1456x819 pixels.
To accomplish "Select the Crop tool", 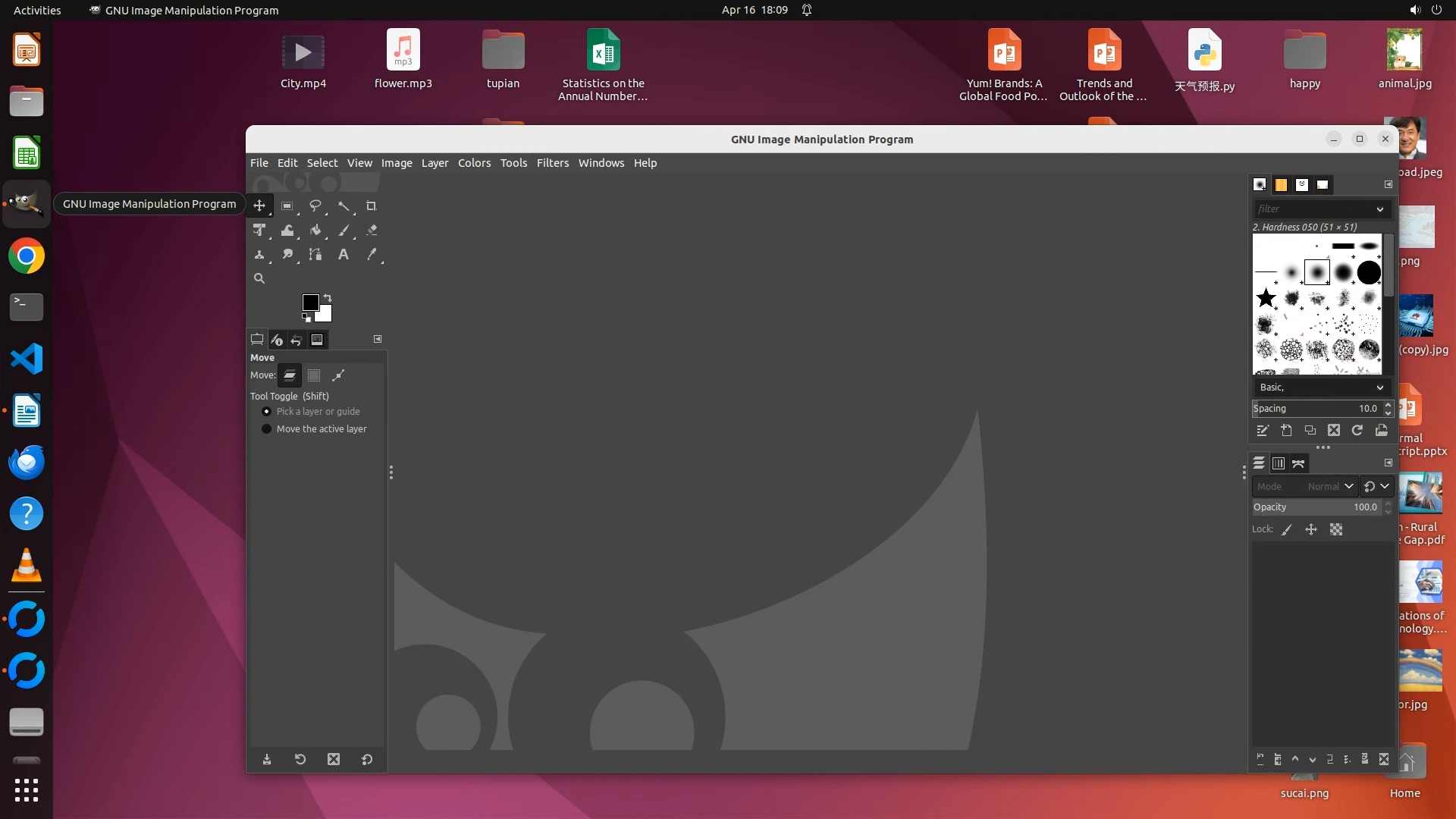I will (371, 206).
